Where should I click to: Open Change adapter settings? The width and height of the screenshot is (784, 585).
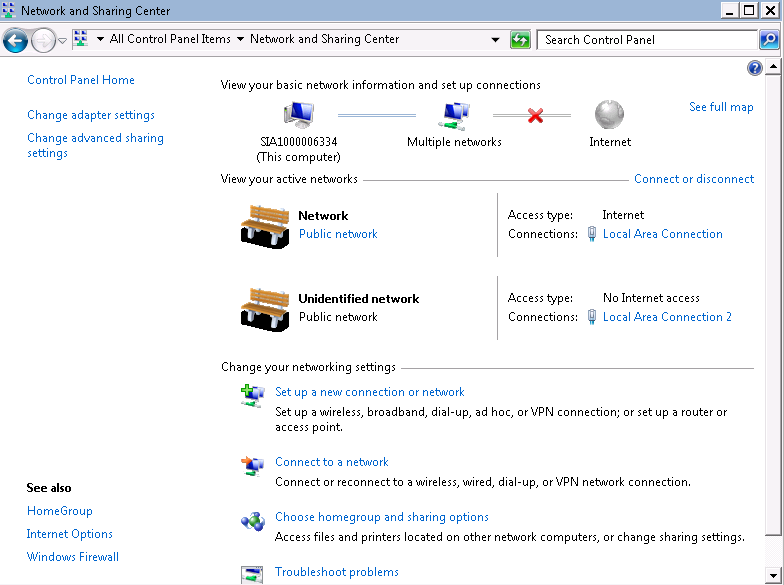pyautogui.click(x=91, y=115)
